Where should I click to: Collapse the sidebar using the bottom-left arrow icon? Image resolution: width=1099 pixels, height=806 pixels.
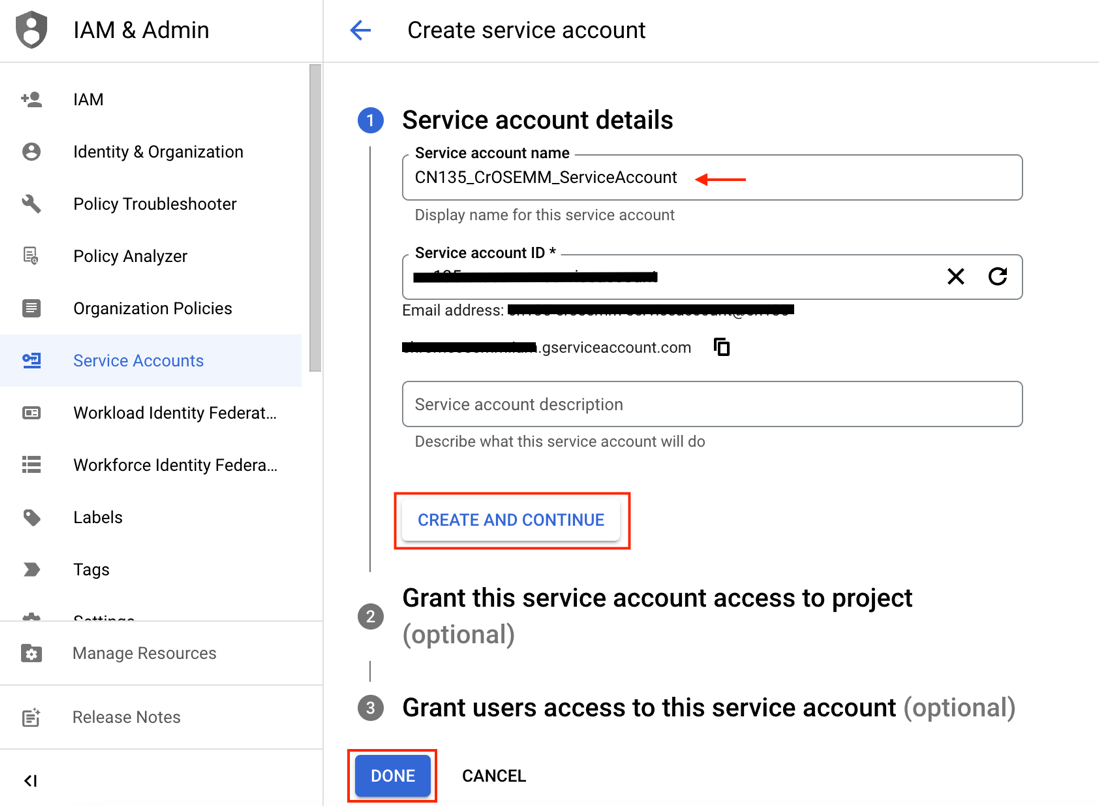click(x=30, y=780)
